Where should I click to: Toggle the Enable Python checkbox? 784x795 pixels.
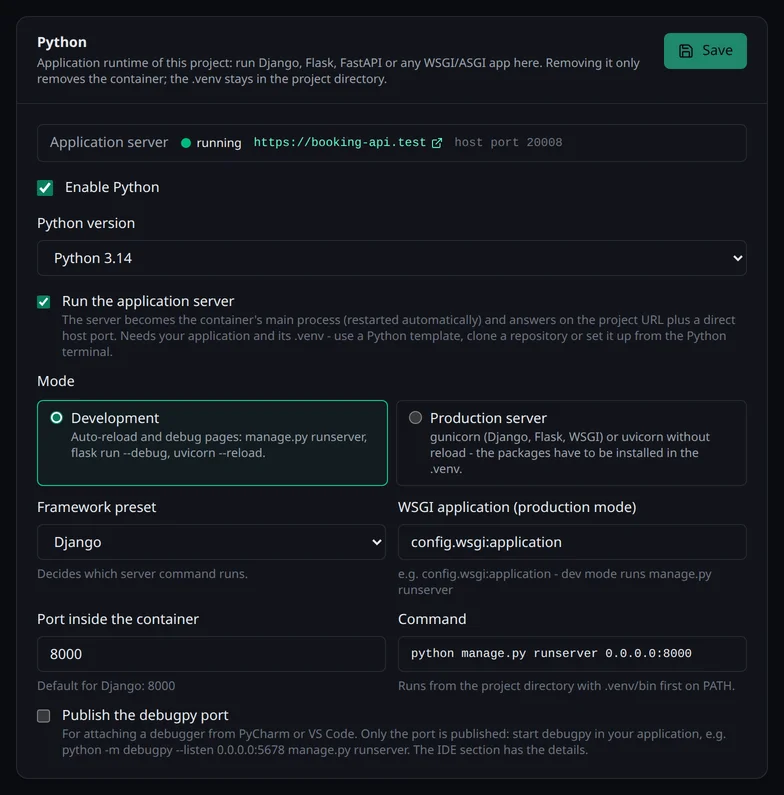(45, 188)
